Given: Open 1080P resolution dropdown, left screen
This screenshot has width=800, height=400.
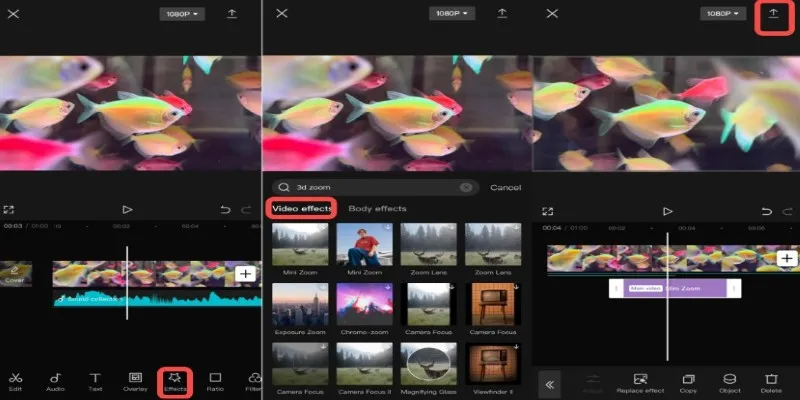Looking at the screenshot, I should tap(182, 14).
